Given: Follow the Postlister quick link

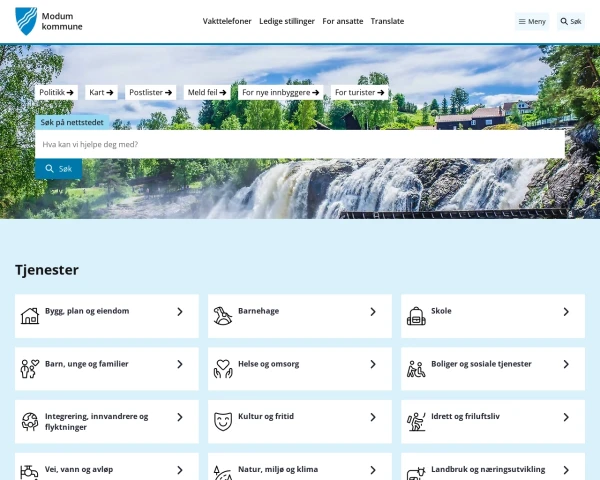Looking at the screenshot, I should [x=150, y=92].
